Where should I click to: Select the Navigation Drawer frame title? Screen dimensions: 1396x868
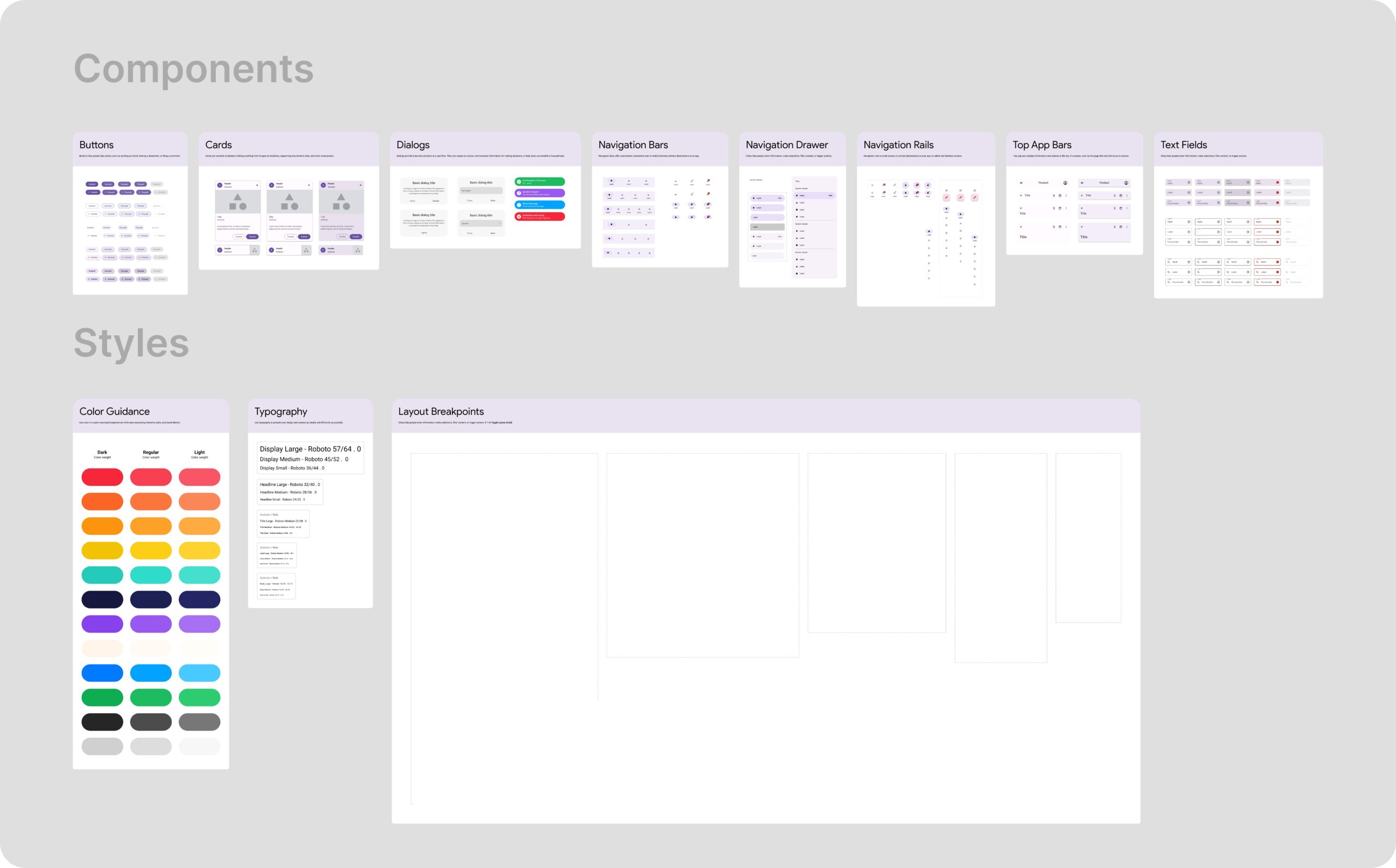(x=786, y=144)
